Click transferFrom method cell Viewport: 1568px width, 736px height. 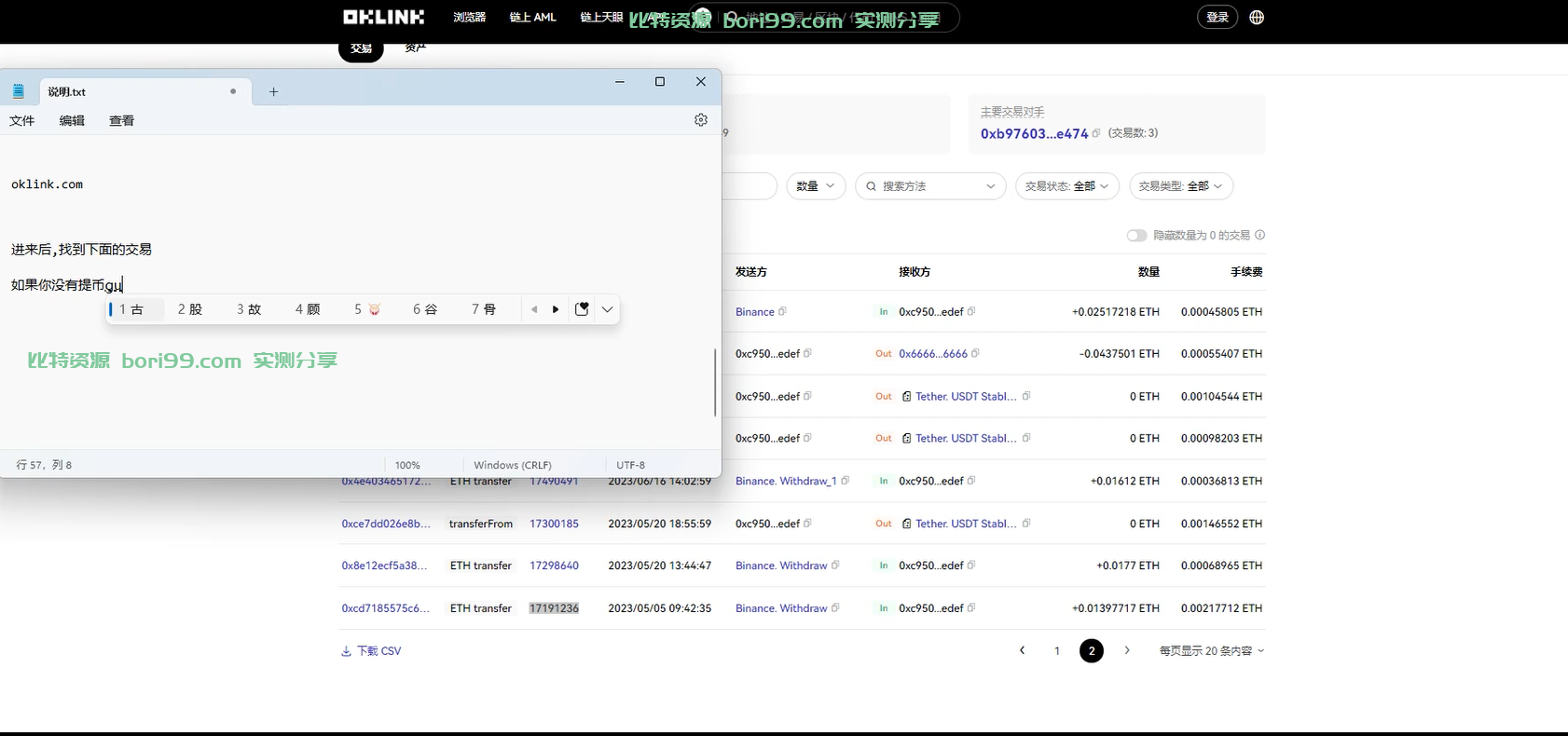point(481,524)
